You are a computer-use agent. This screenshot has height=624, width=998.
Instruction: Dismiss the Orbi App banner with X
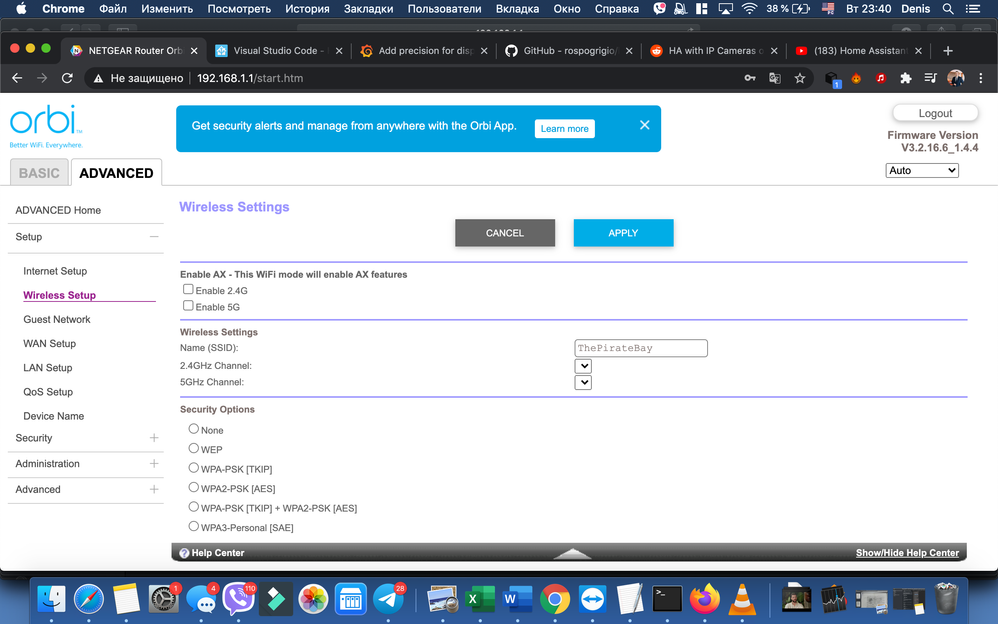click(644, 125)
